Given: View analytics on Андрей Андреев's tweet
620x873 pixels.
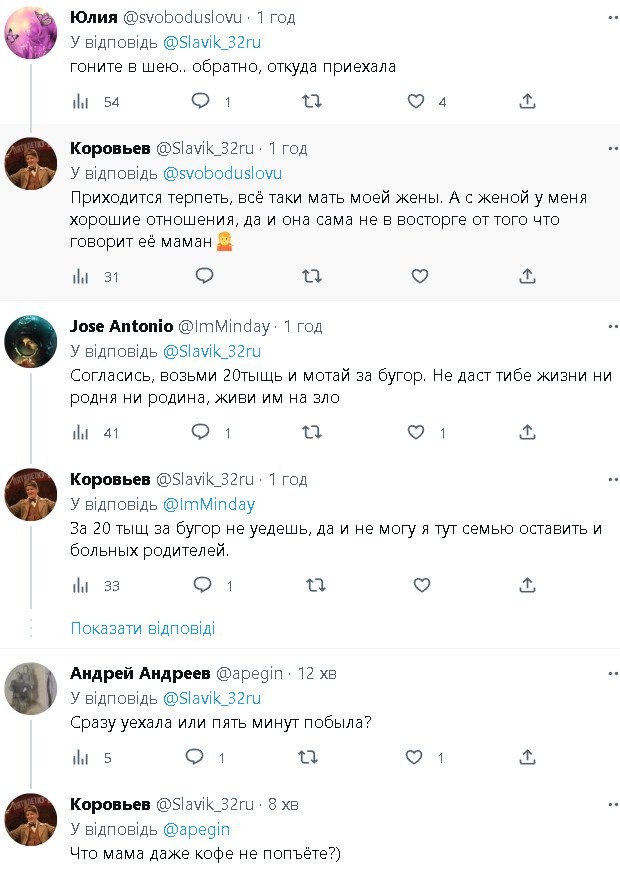Looking at the screenshot, I should (81, 758).
